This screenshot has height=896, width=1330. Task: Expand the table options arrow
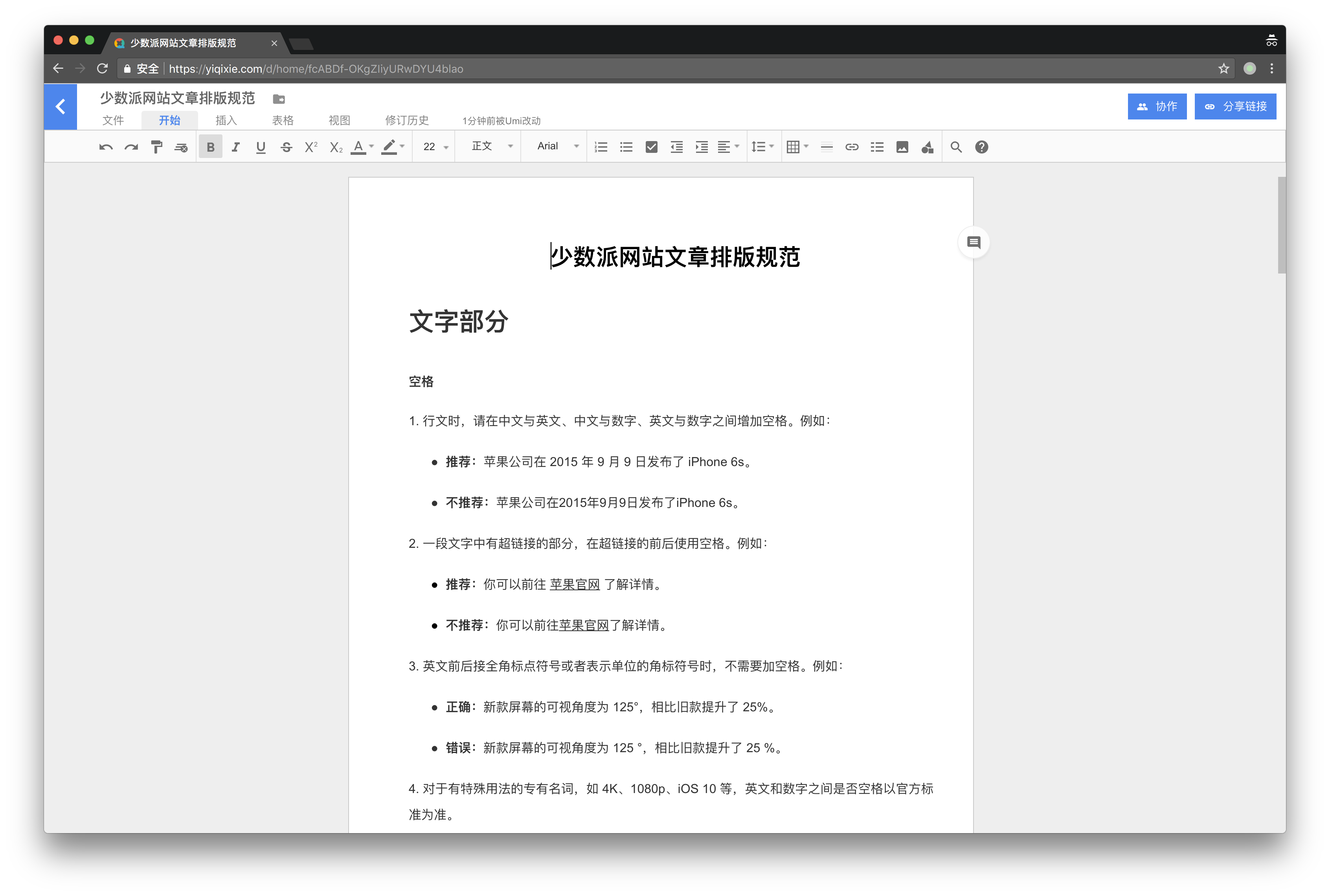tap(806, 147)
